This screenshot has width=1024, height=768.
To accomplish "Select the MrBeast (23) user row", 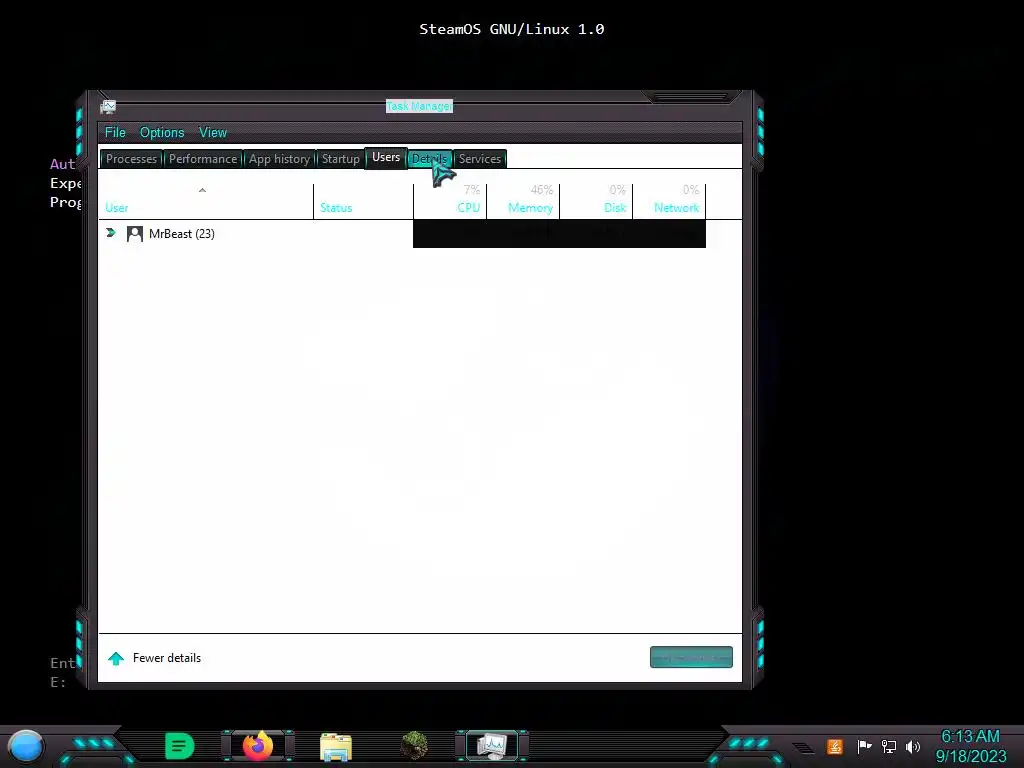I will (x=420, y=234).
